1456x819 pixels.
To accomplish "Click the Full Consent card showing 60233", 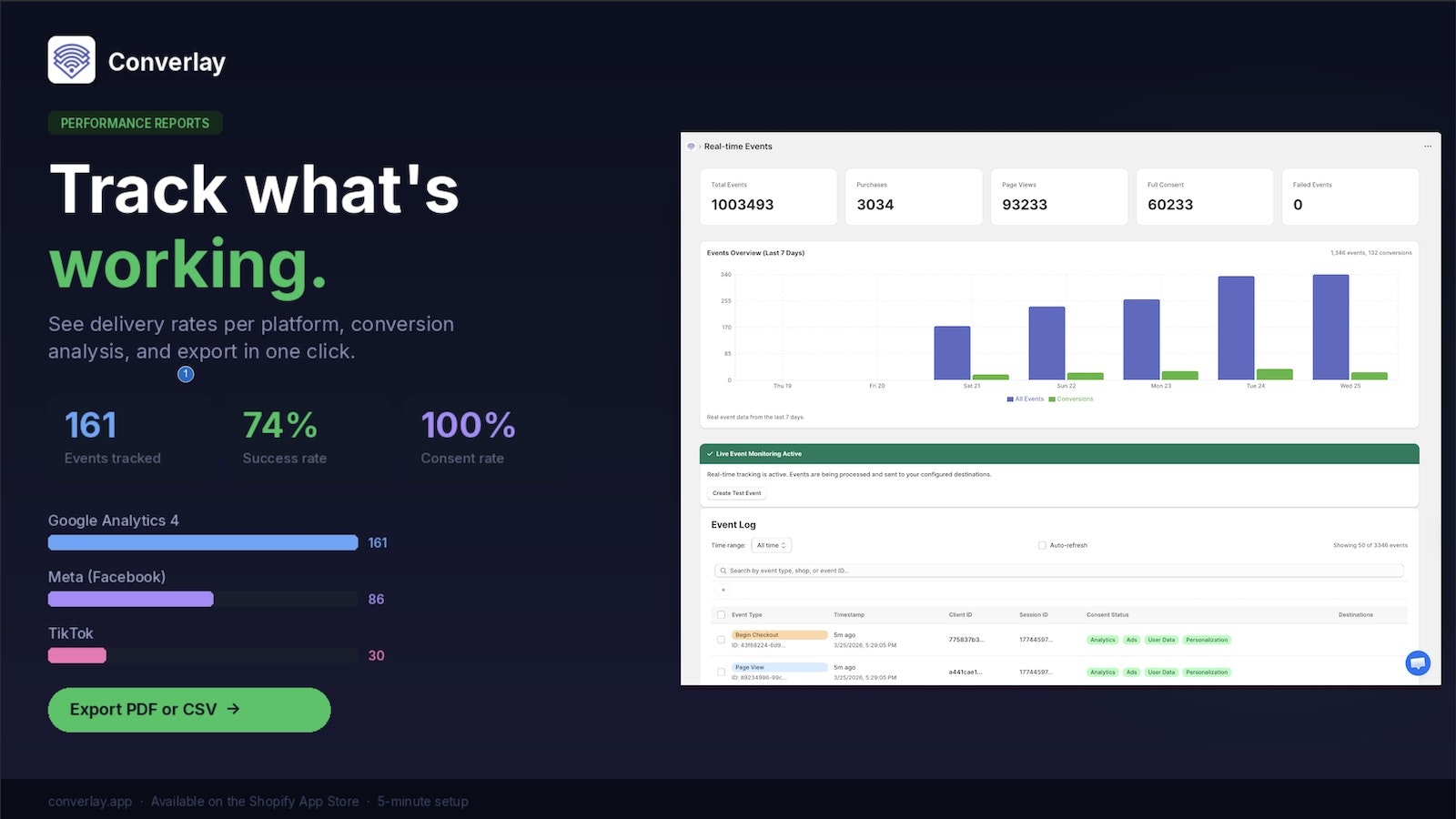I will tap(1205, 197).
